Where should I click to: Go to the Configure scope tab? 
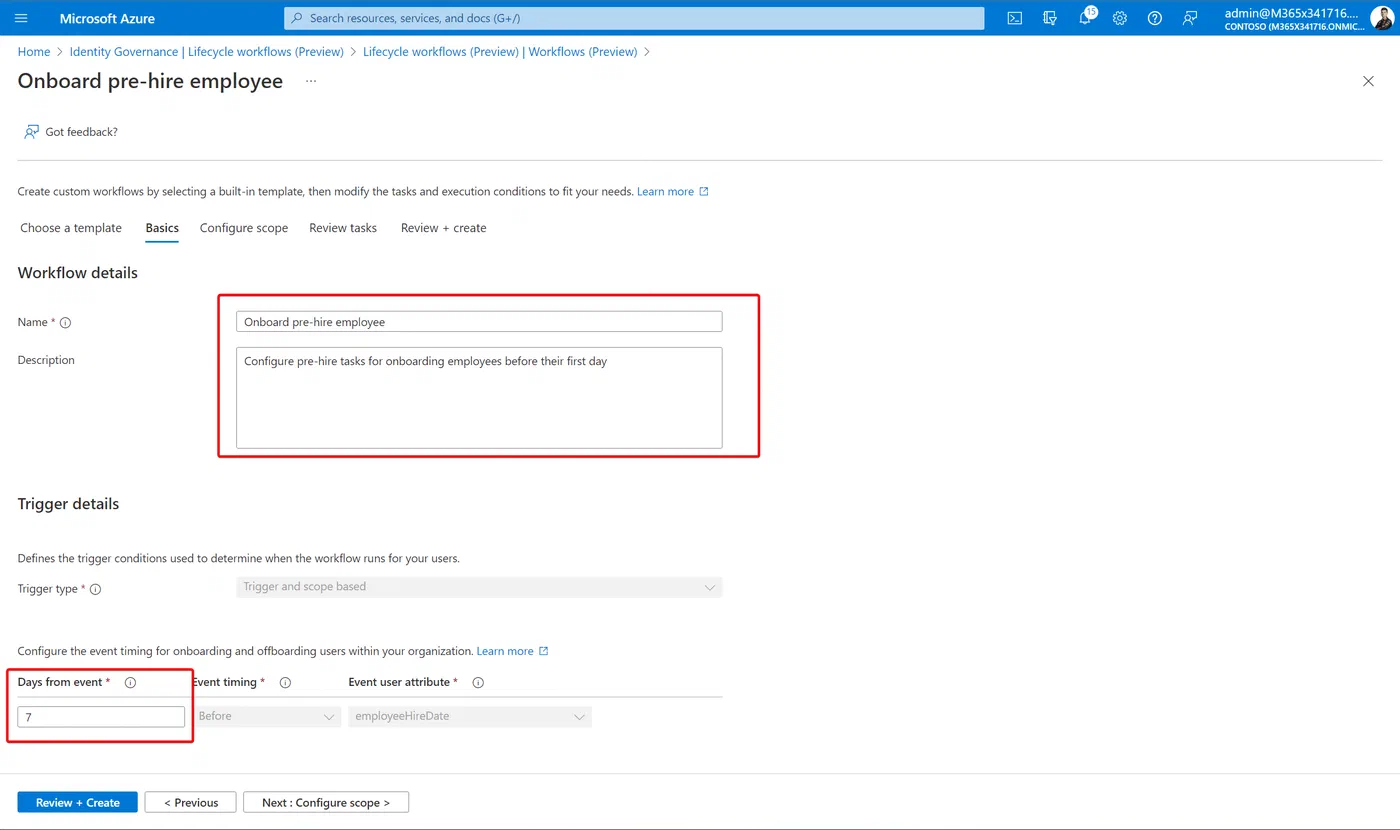click(244, 228)
